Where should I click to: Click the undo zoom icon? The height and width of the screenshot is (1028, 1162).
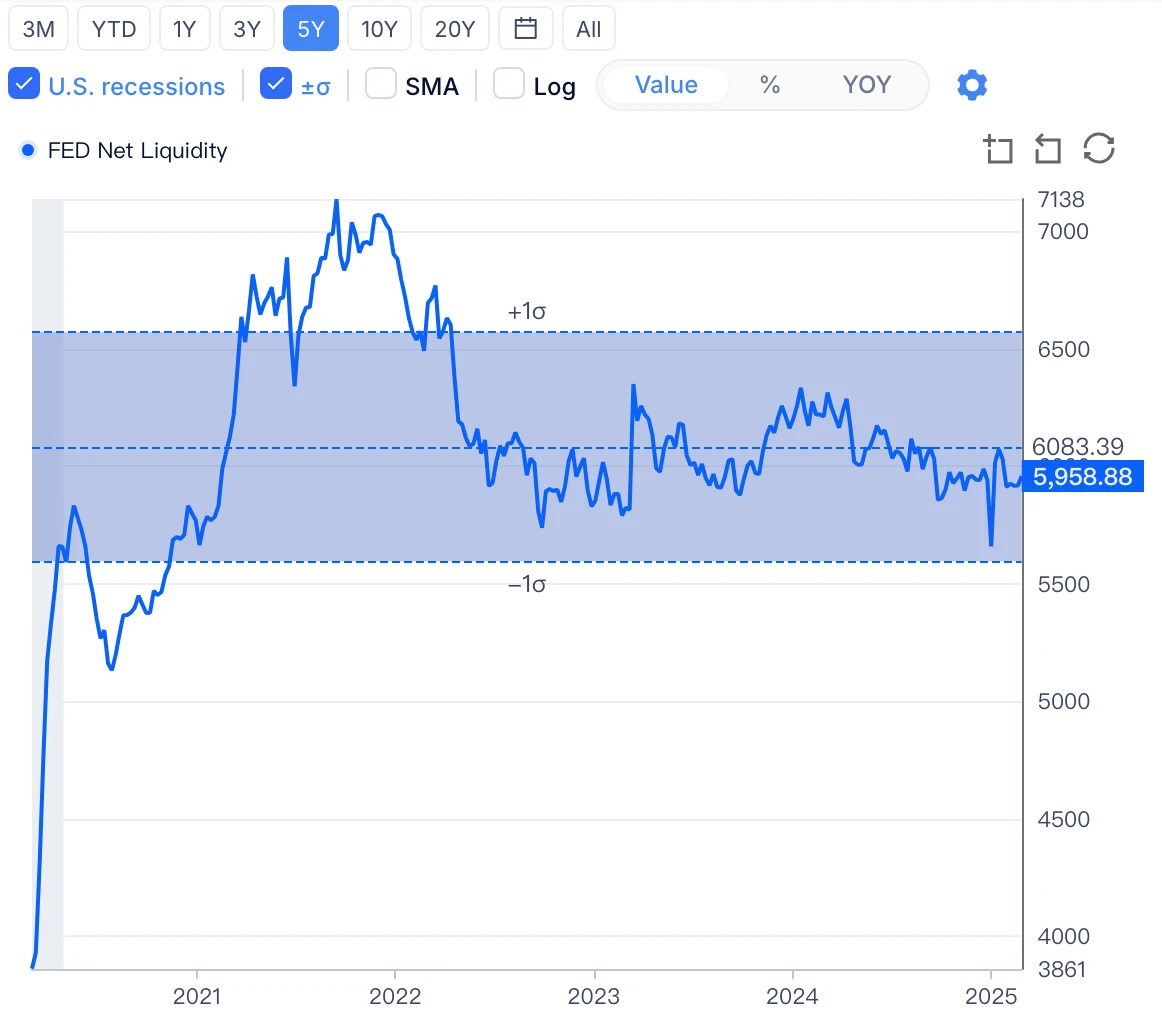1047,150
